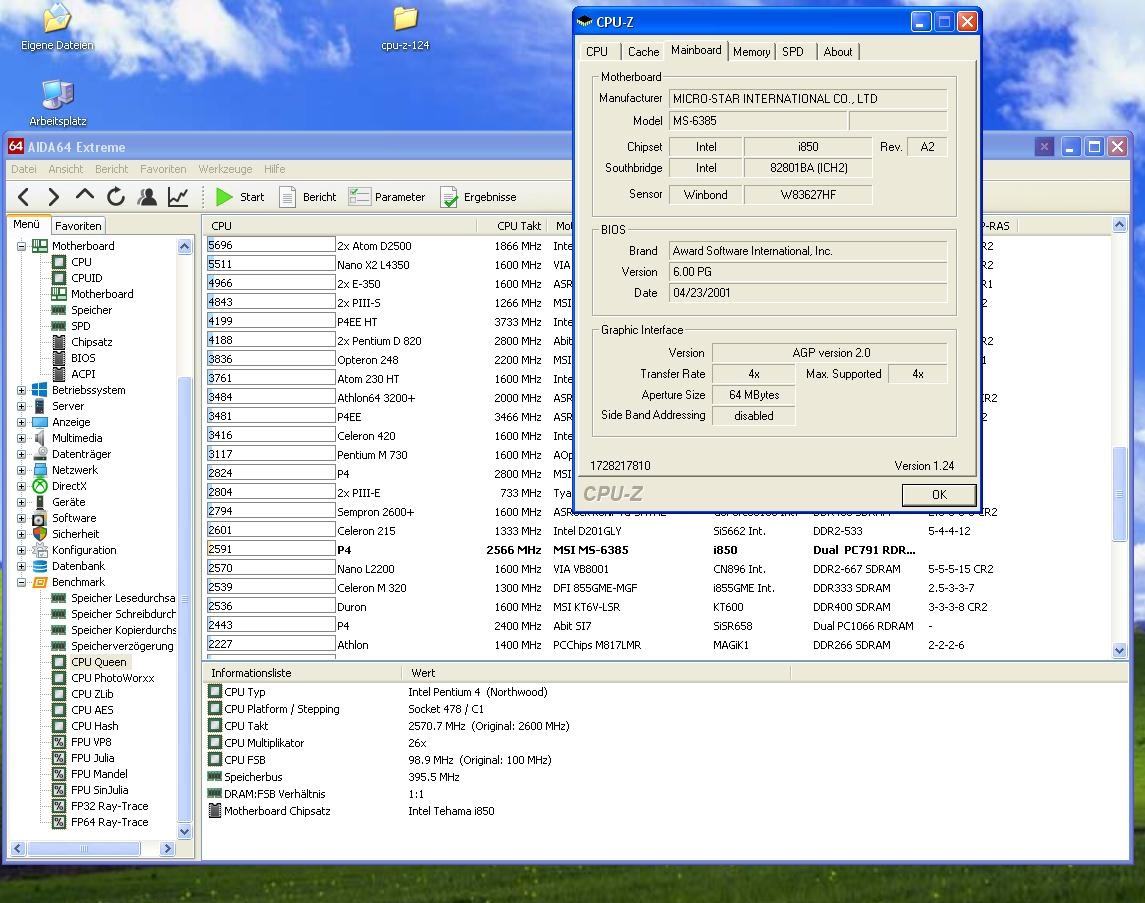
Task: Click the user profile icon in toolbar
Action: (147, 197)
